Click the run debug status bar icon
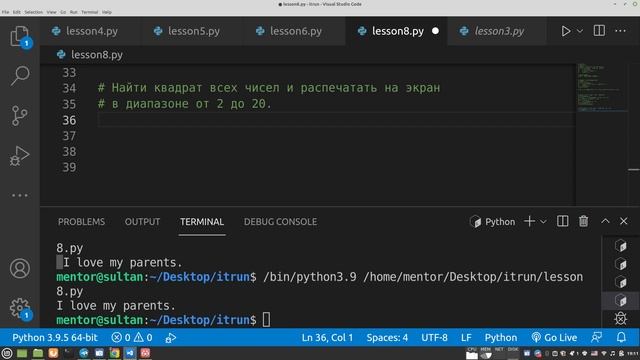 [171, 338]
